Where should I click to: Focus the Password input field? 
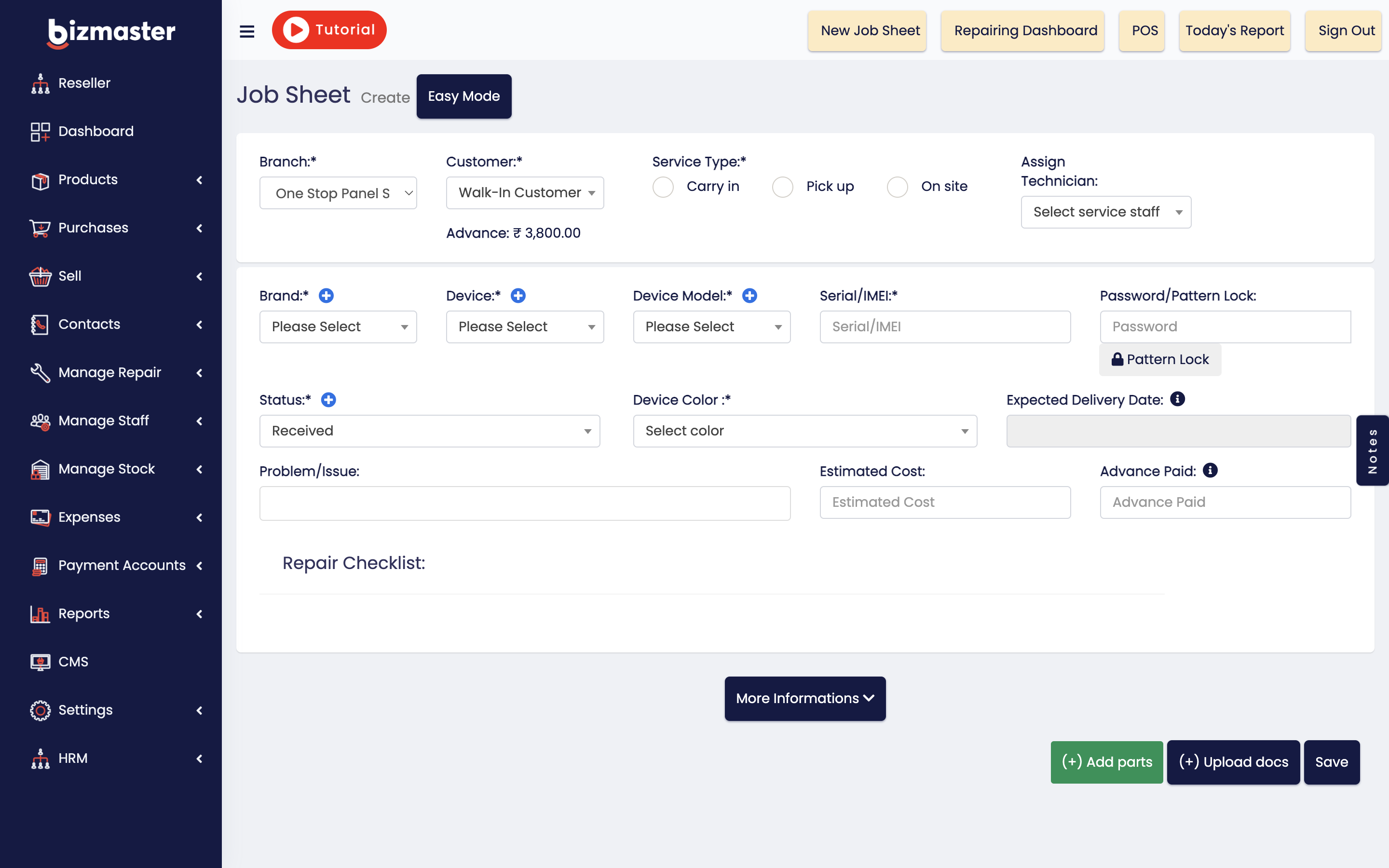pyautogui.click(x=1226, y=326)
